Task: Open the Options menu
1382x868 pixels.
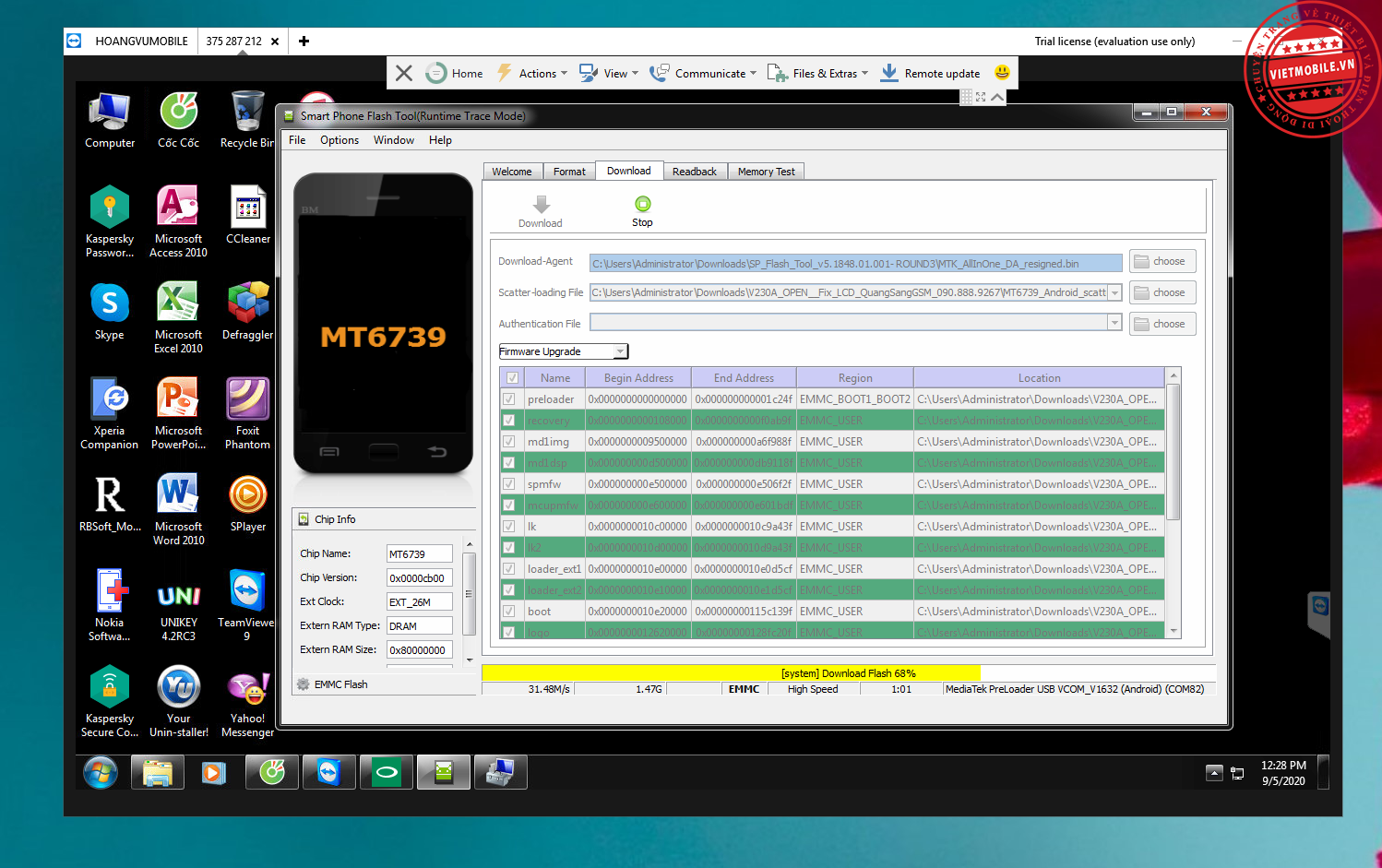Action: pos(340,140)
